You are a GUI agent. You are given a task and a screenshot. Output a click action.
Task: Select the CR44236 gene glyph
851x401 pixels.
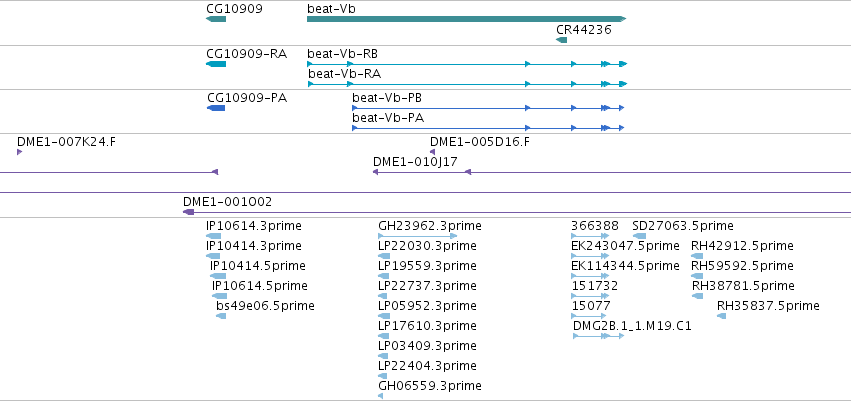pos(562,40)
